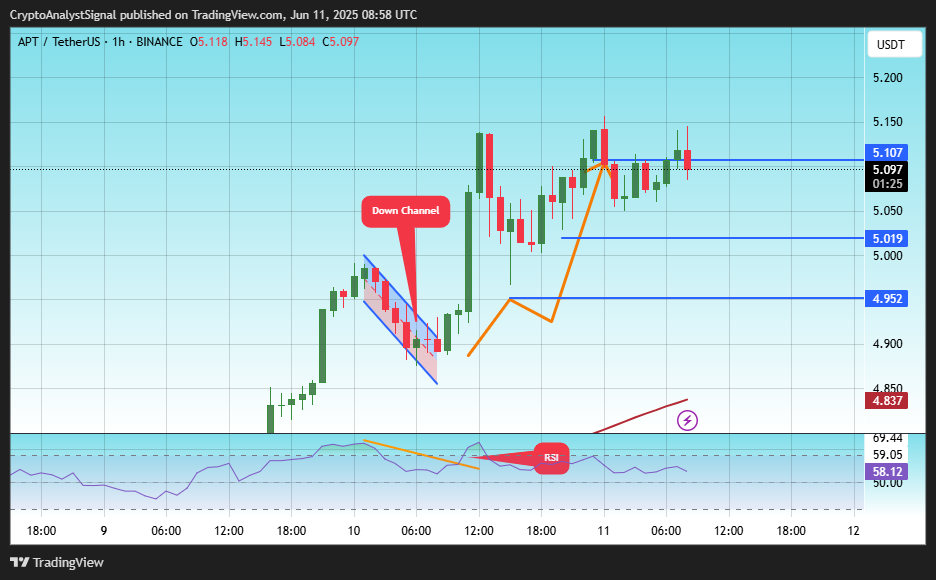Select the red 4.837 price label
This screenshot has width=936, height=580.
tap(886, 400)
